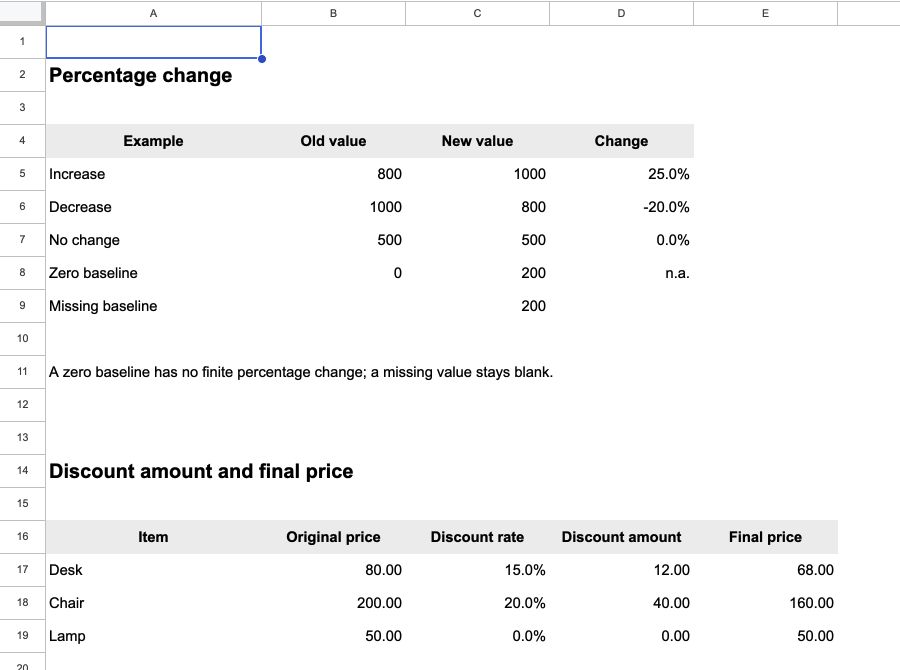The width and height of the screenshot is (900, 670).
Task: Click old value 0 in Zero baseline row
Action: click(333, 273)
